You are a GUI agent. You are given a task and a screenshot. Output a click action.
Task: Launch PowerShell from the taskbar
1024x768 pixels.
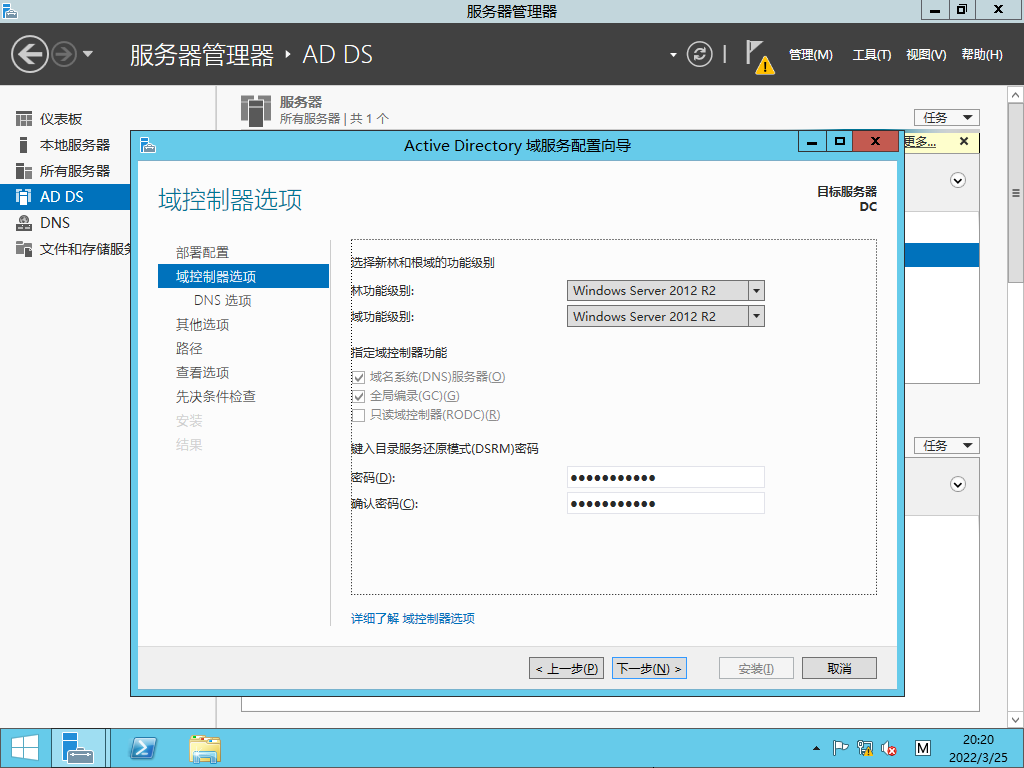pos(143,748)
